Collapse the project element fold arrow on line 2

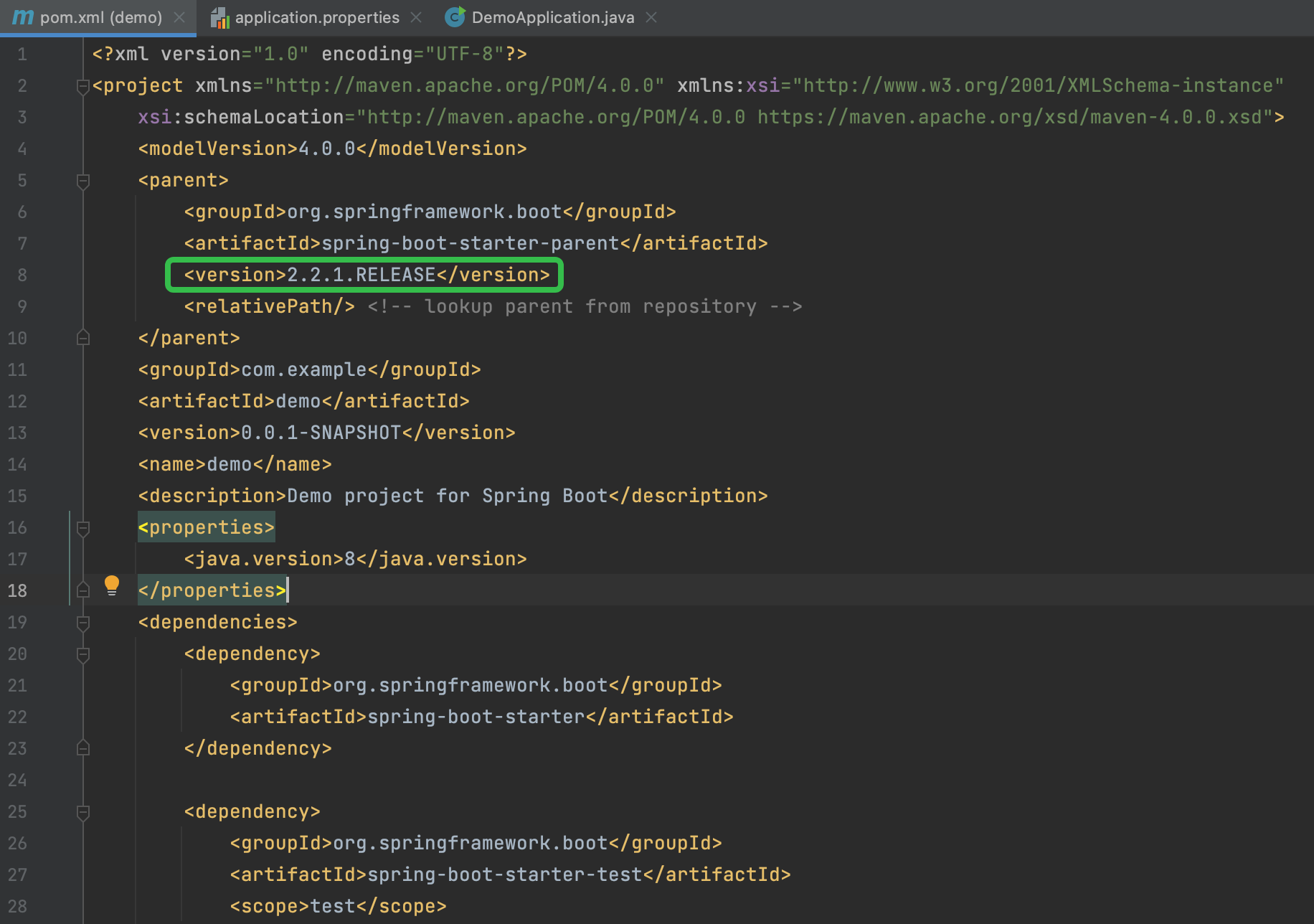[82, 85]
